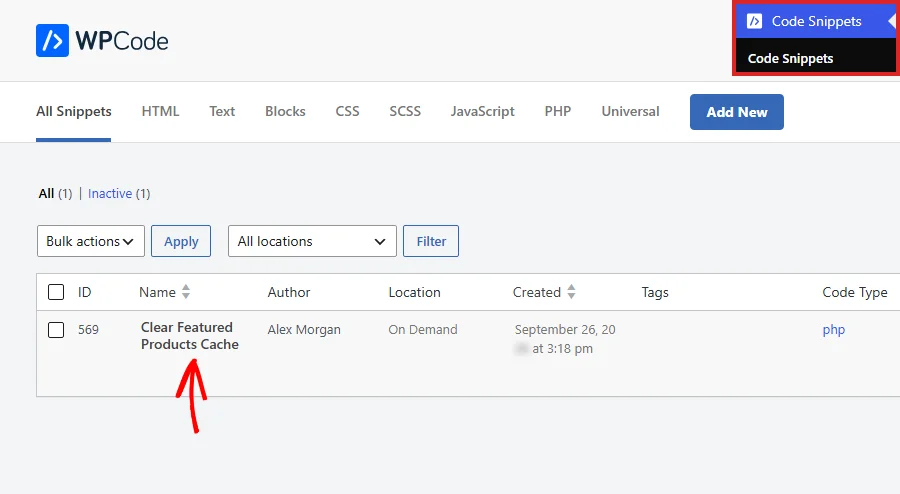The width and height of the screenshot is (900, 494).
Task: Switch to the Text tab
Action: 222,111
